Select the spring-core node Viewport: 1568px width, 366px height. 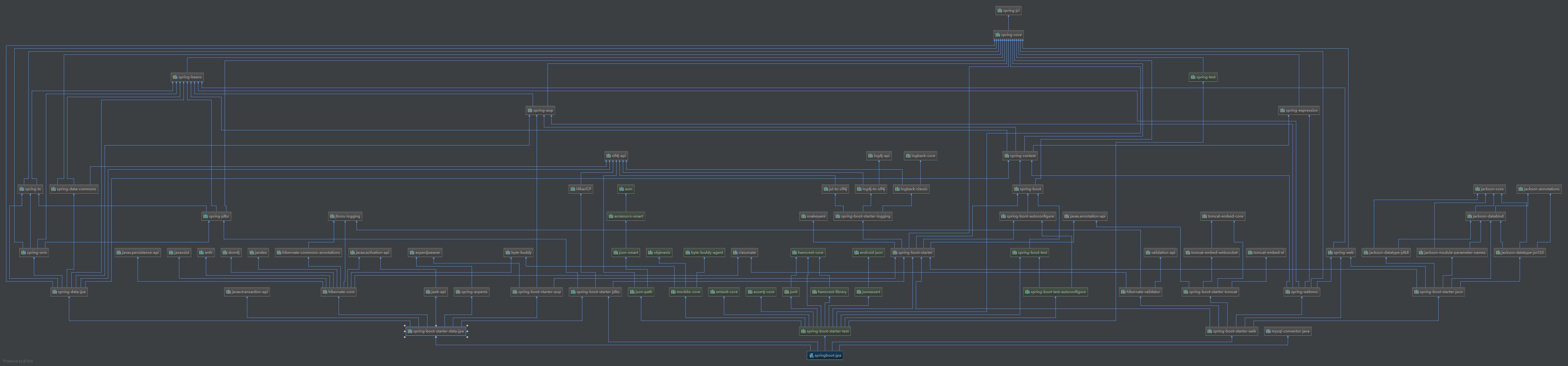click(1008, 35)
